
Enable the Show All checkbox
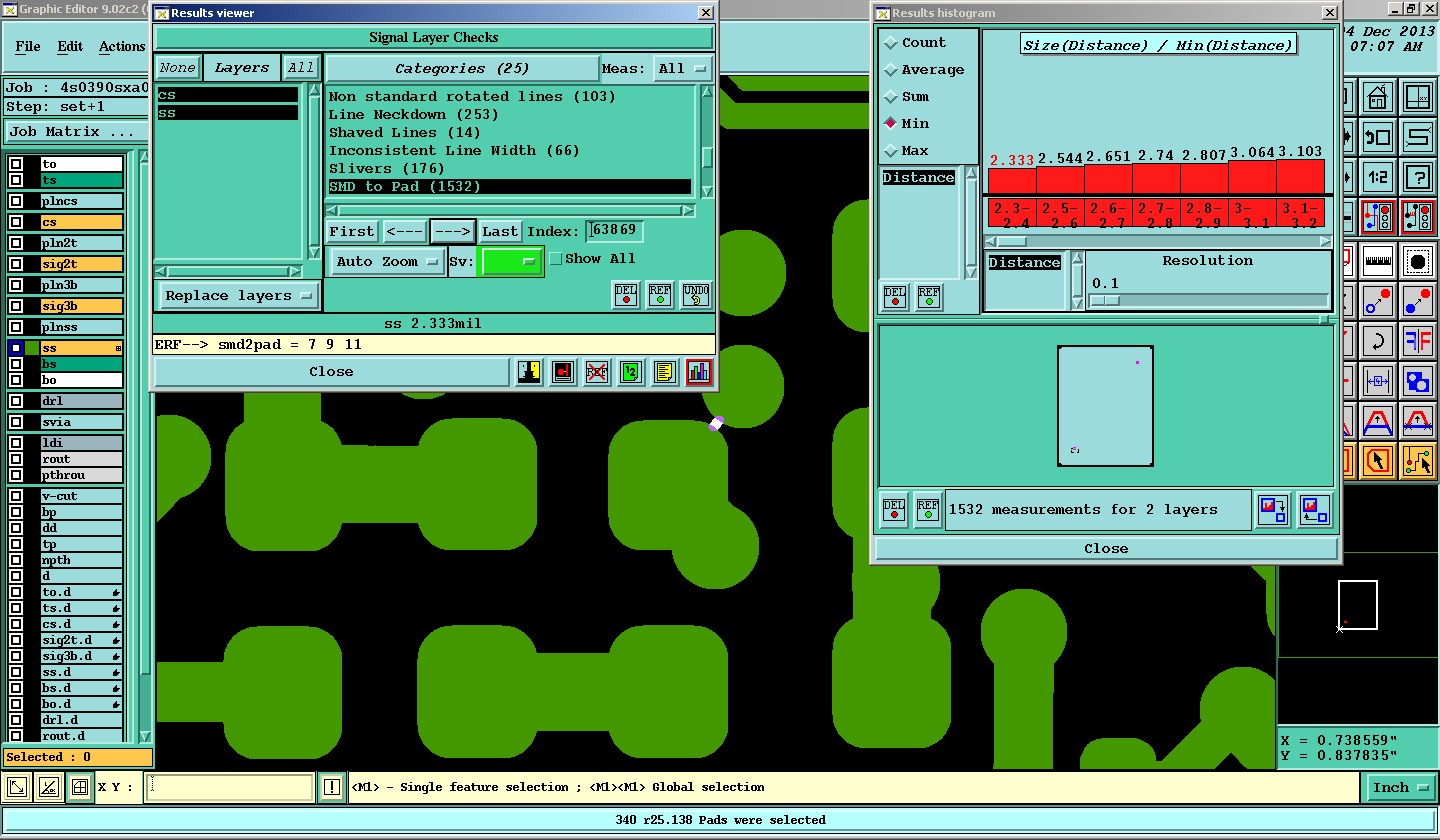point(555,259)
